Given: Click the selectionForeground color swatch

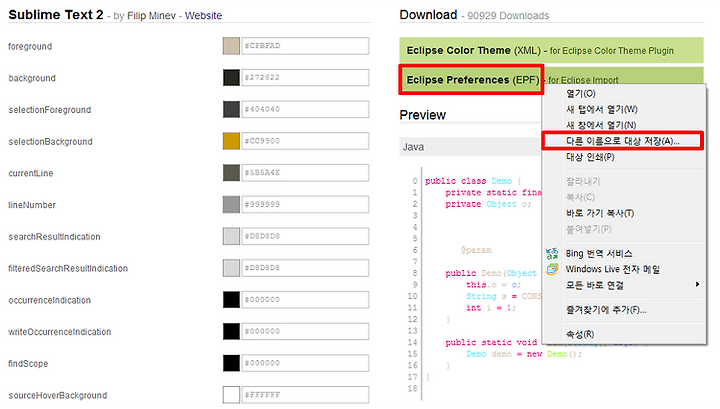Looking at the screenshot, I should point(231,109).
